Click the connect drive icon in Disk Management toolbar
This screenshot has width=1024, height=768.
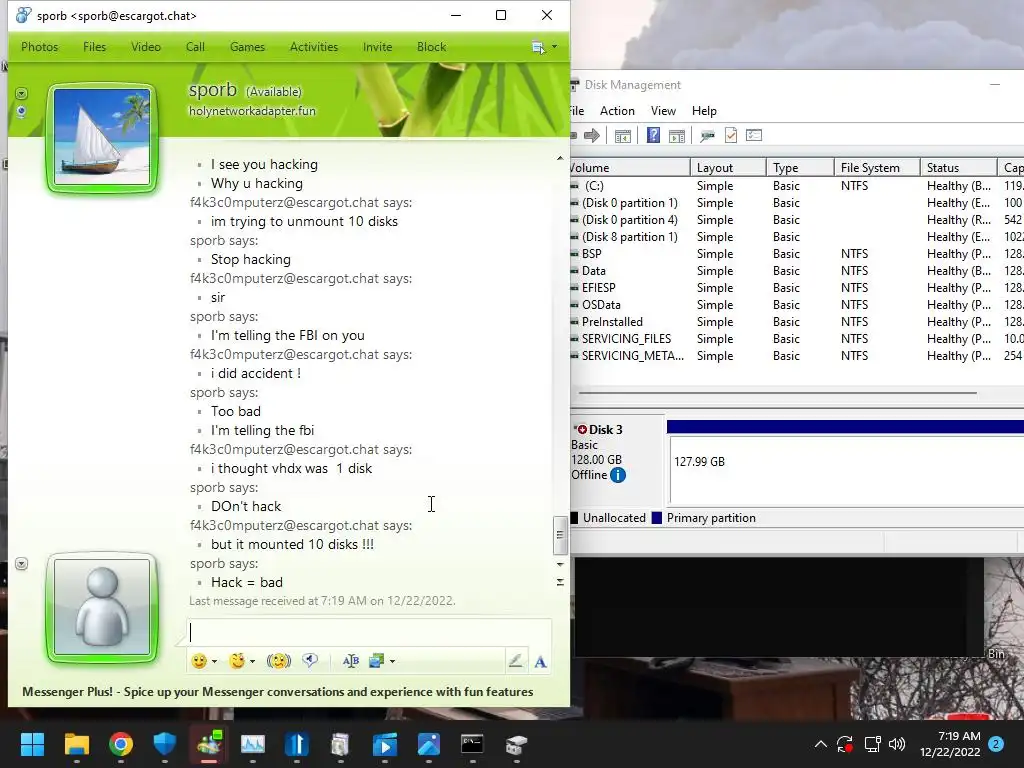707,135
